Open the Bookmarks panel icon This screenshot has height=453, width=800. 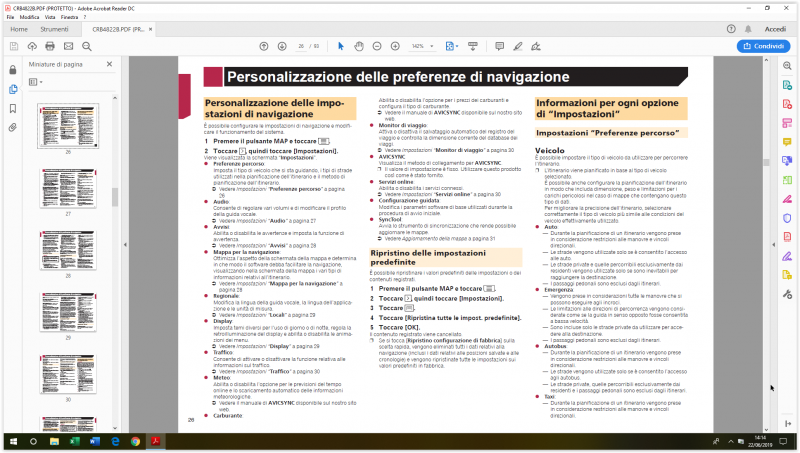(12, 108)
